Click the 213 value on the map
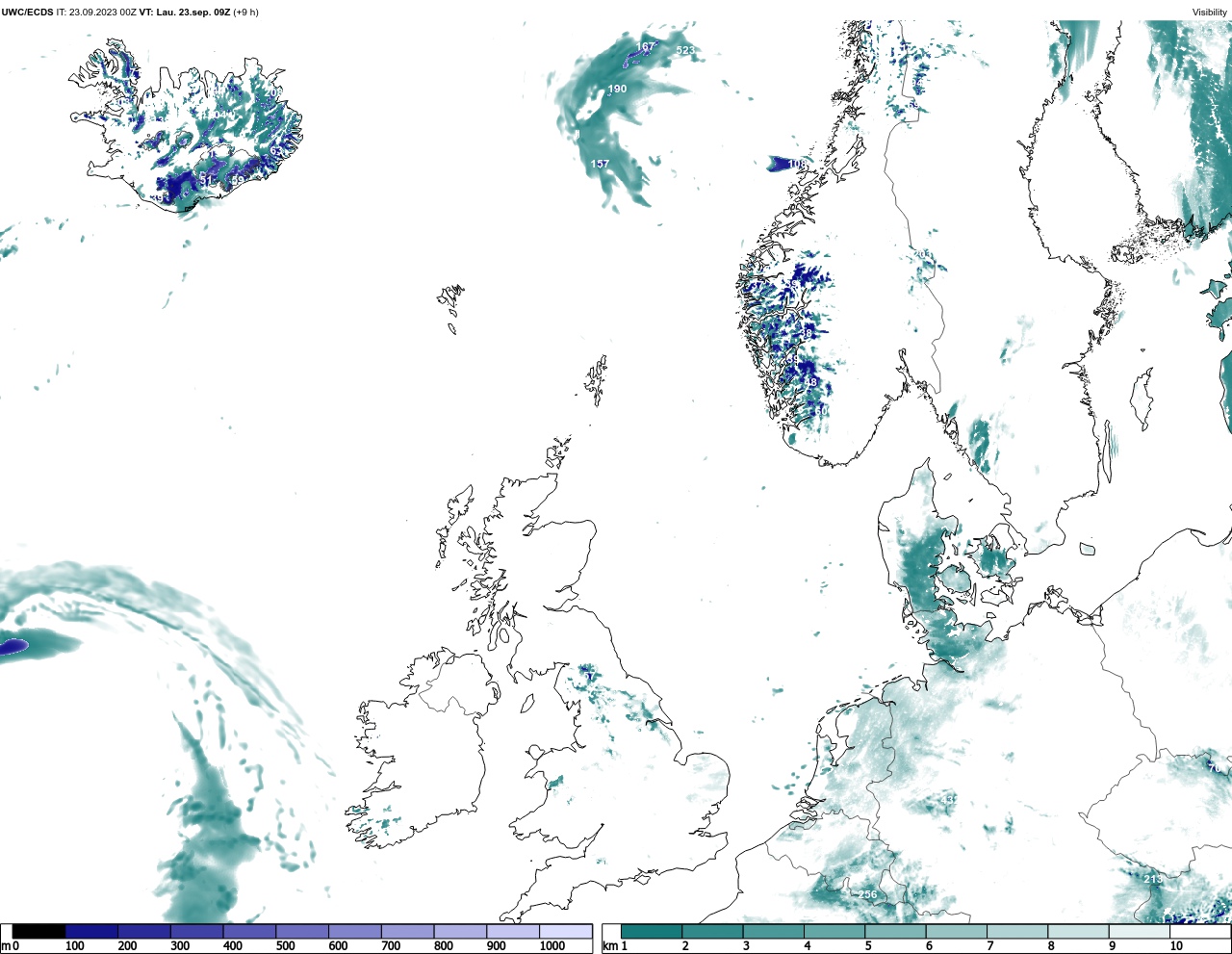 (1152, 879)
